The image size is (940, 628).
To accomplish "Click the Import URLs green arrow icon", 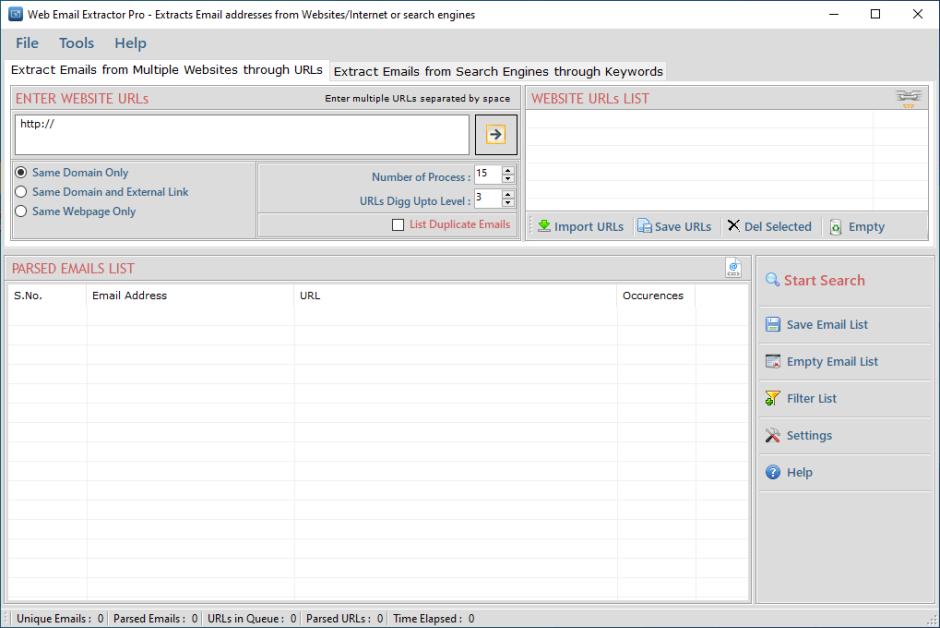I will (x=544, y=226).
